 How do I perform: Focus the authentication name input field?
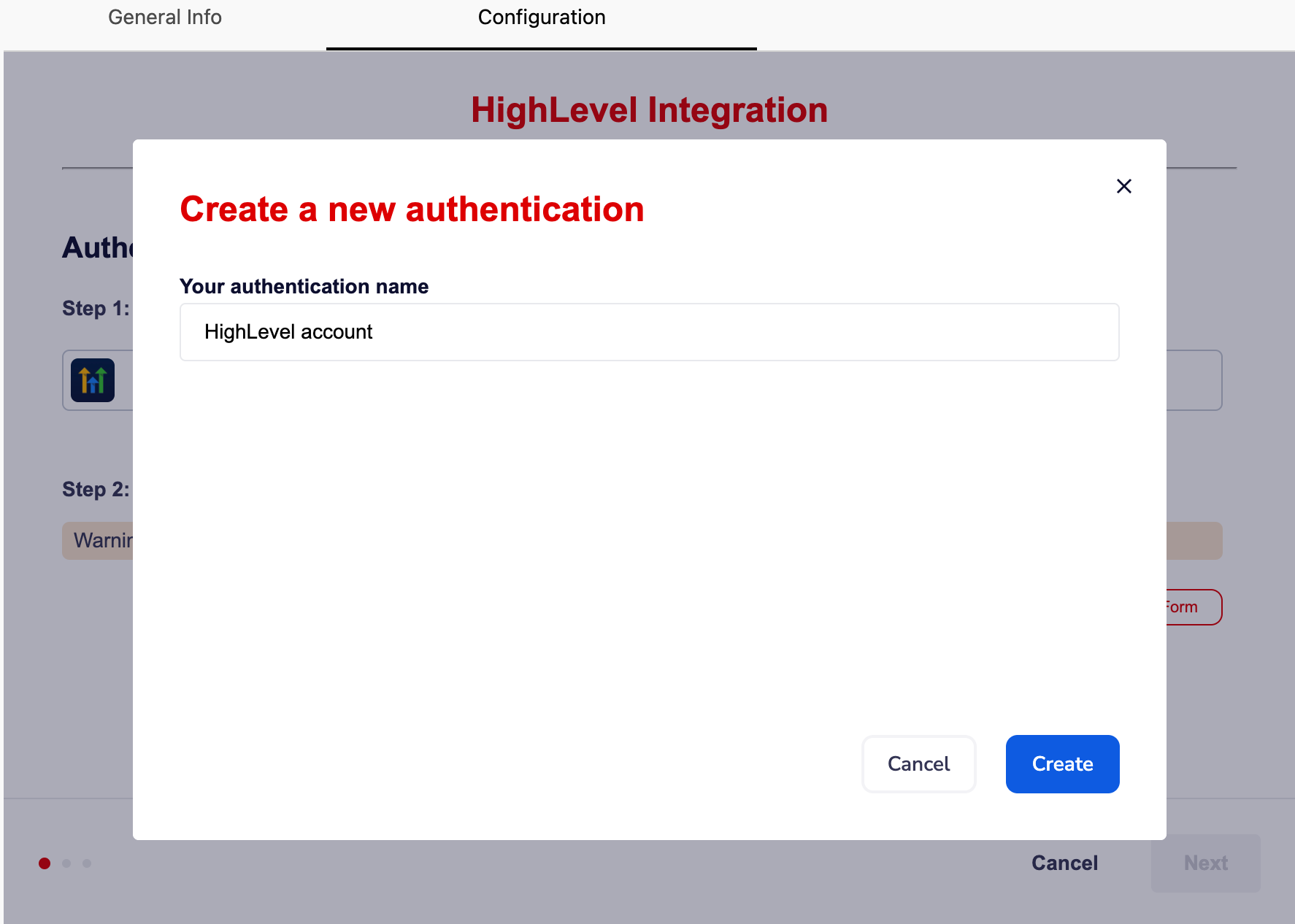point(649,332)
